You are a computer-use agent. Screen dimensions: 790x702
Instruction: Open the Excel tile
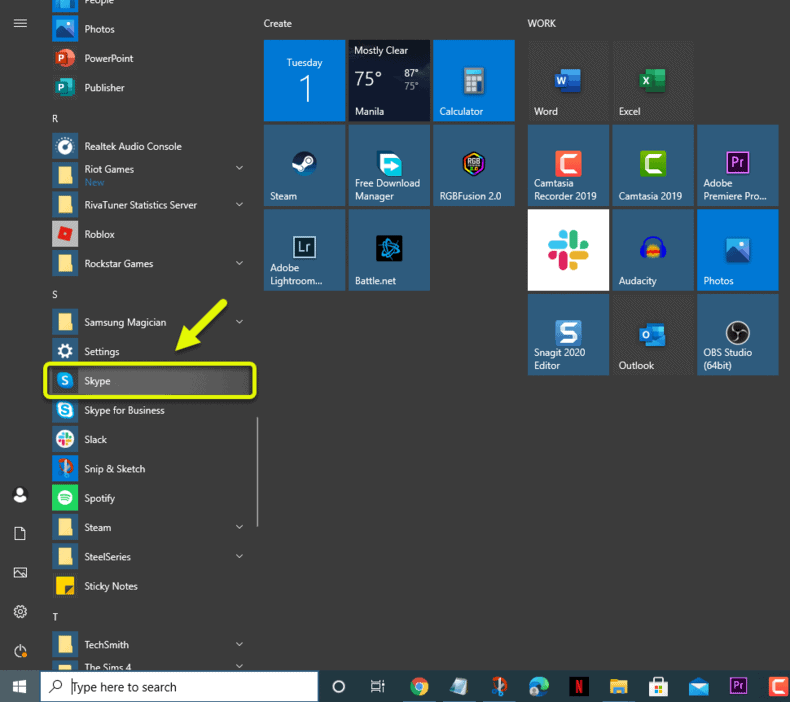coord(653,81)
